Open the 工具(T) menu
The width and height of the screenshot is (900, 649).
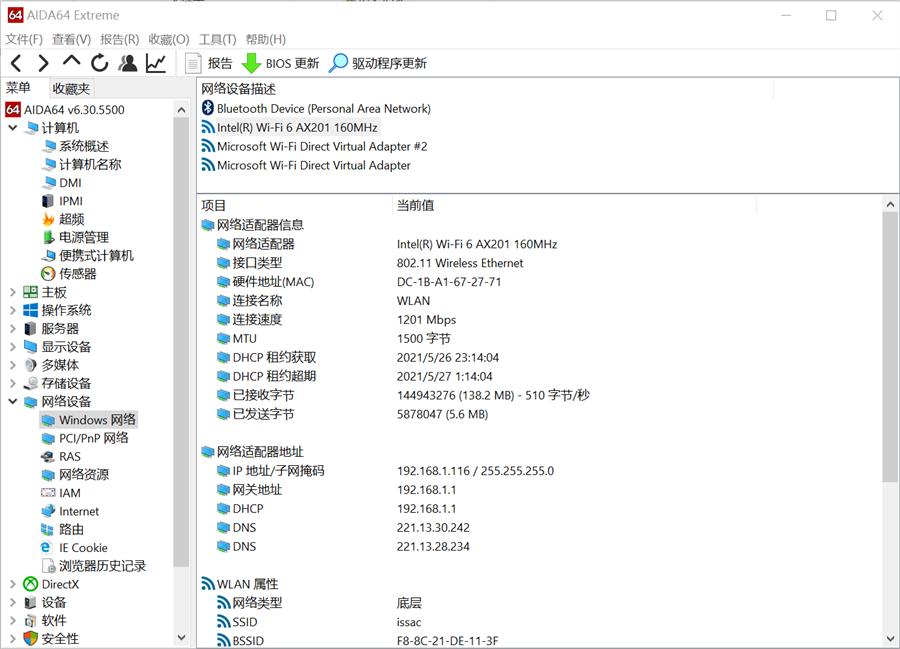point(217,39)
